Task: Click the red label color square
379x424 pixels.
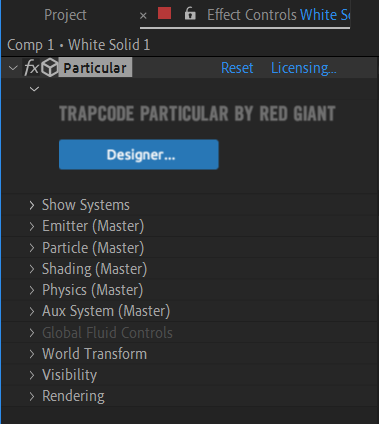Action: point(164,13)
